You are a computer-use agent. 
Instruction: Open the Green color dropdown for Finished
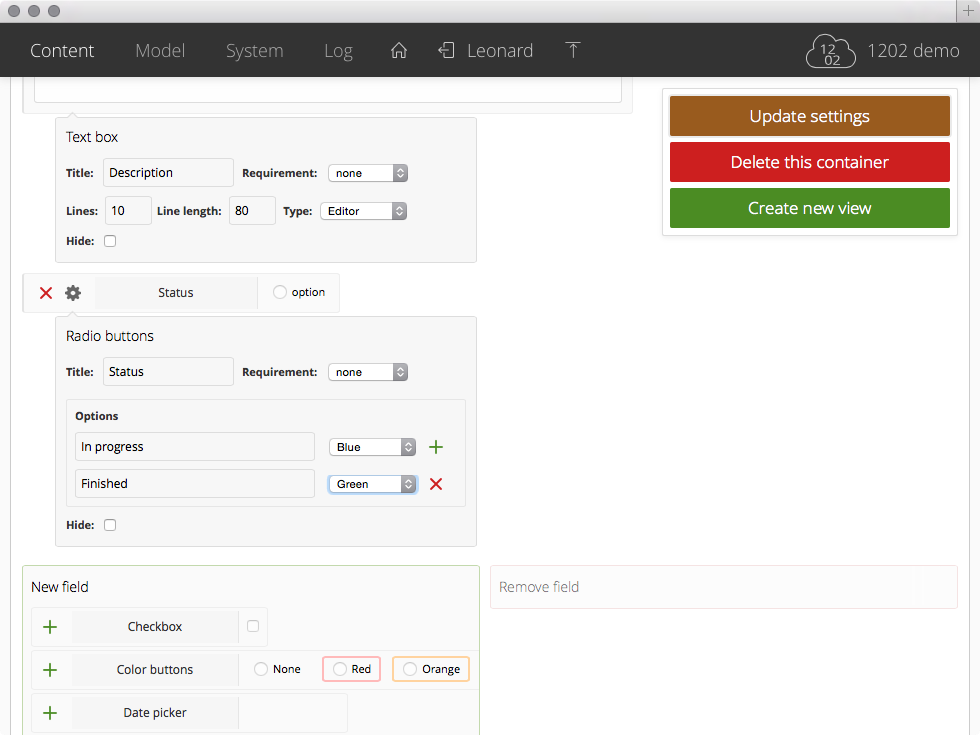coord(372,484)
